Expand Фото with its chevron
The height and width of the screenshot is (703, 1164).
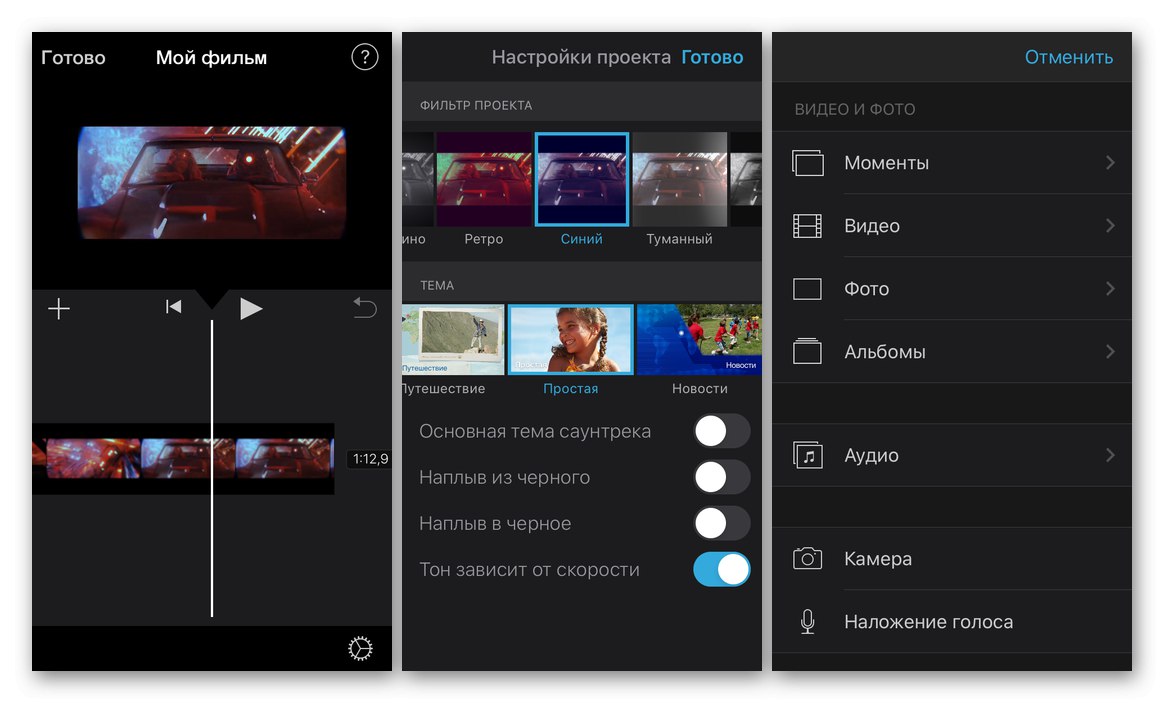pos(1110,289)
